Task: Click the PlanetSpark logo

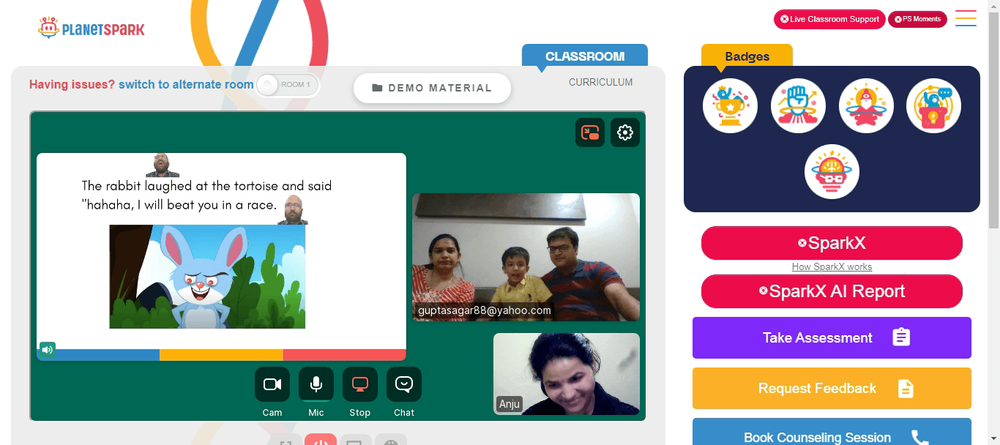Action: pos(91,28)
